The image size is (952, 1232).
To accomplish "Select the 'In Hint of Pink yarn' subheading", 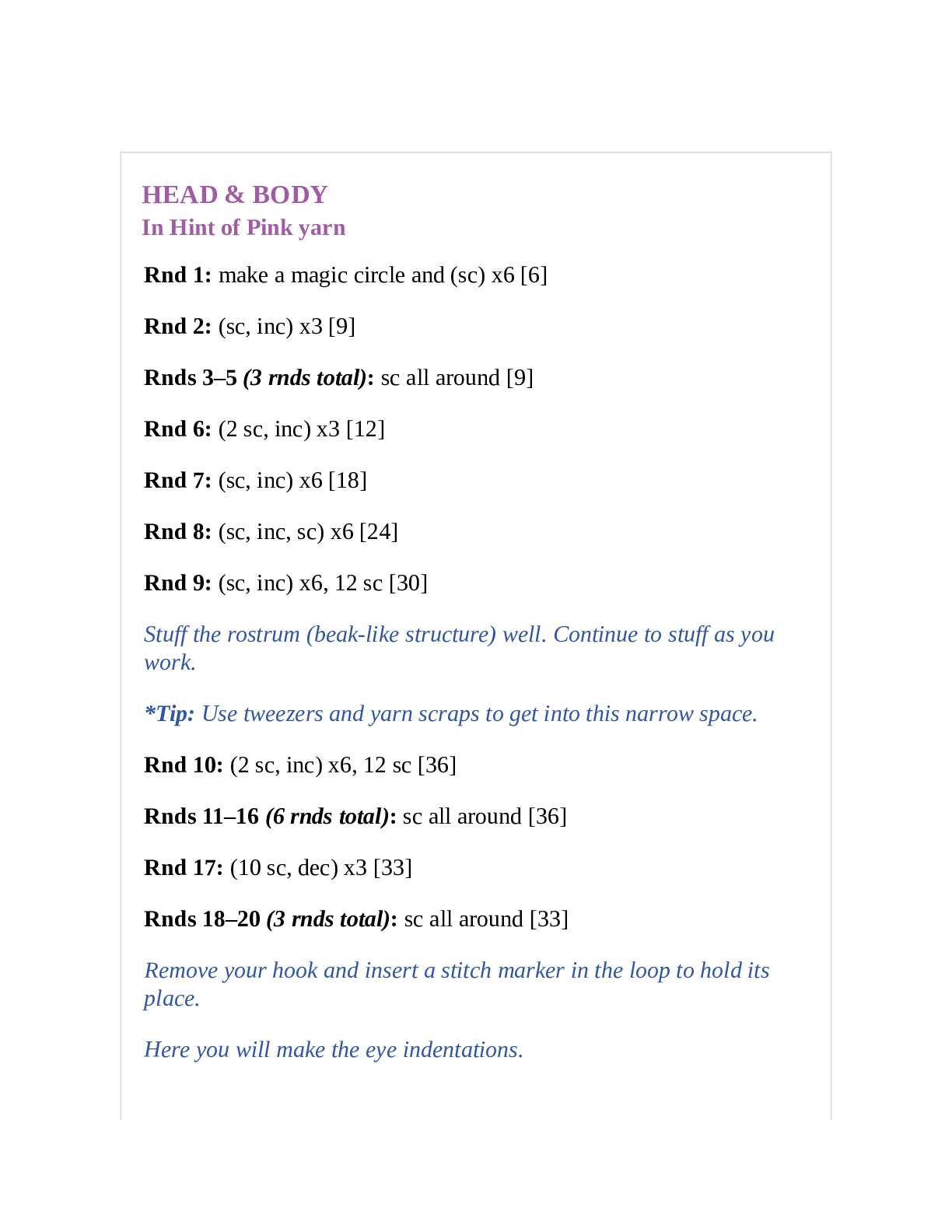I will point(243,228).
